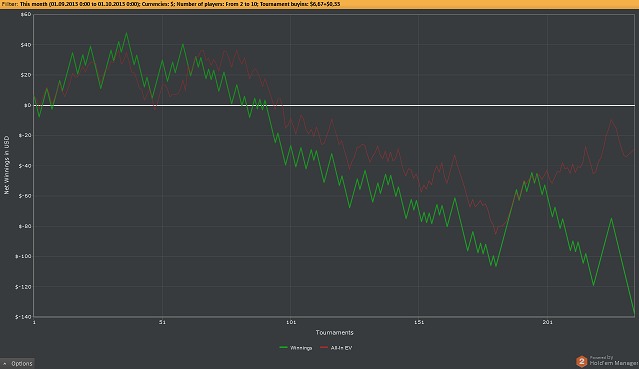Click the red All-In EV legend swatch
The height and width of the screenshot is (369, 639).
click(324, 348)
